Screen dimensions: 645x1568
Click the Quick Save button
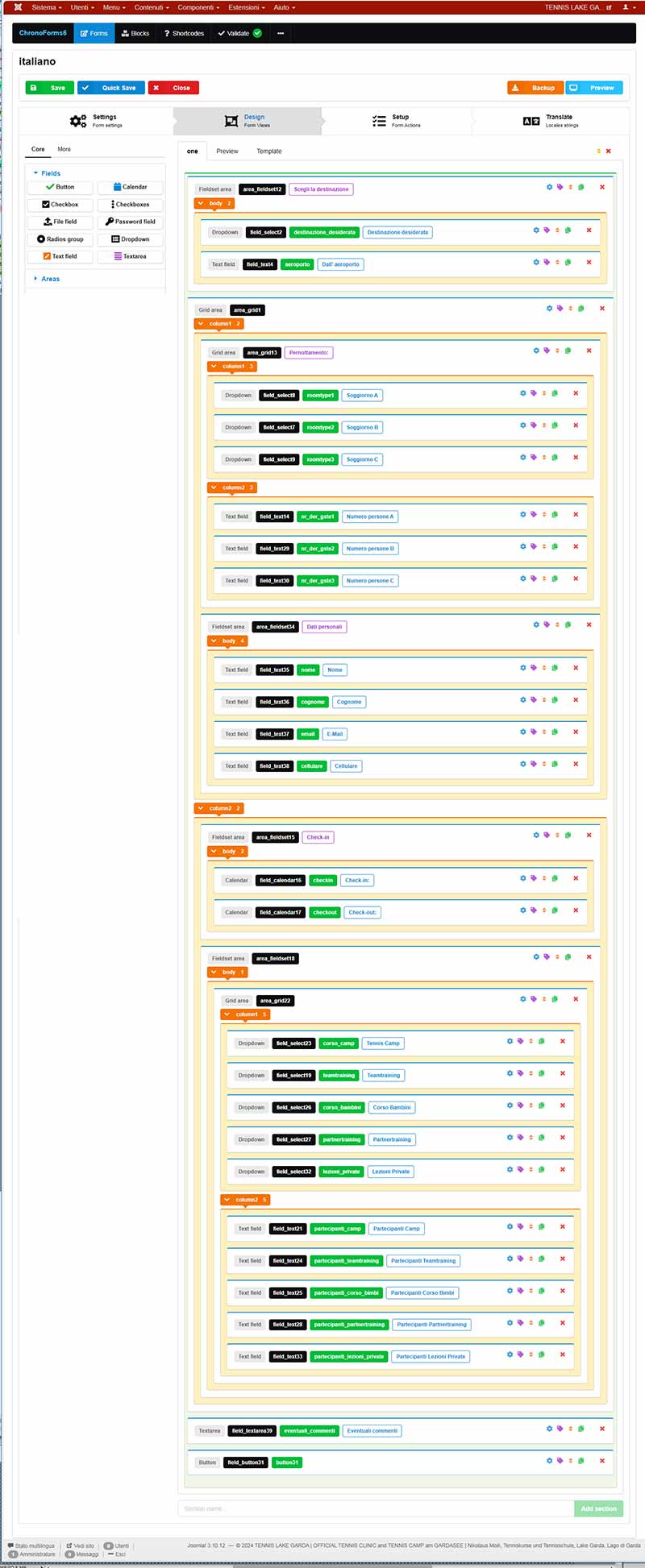pyautogui.click(x=111, y=88)
